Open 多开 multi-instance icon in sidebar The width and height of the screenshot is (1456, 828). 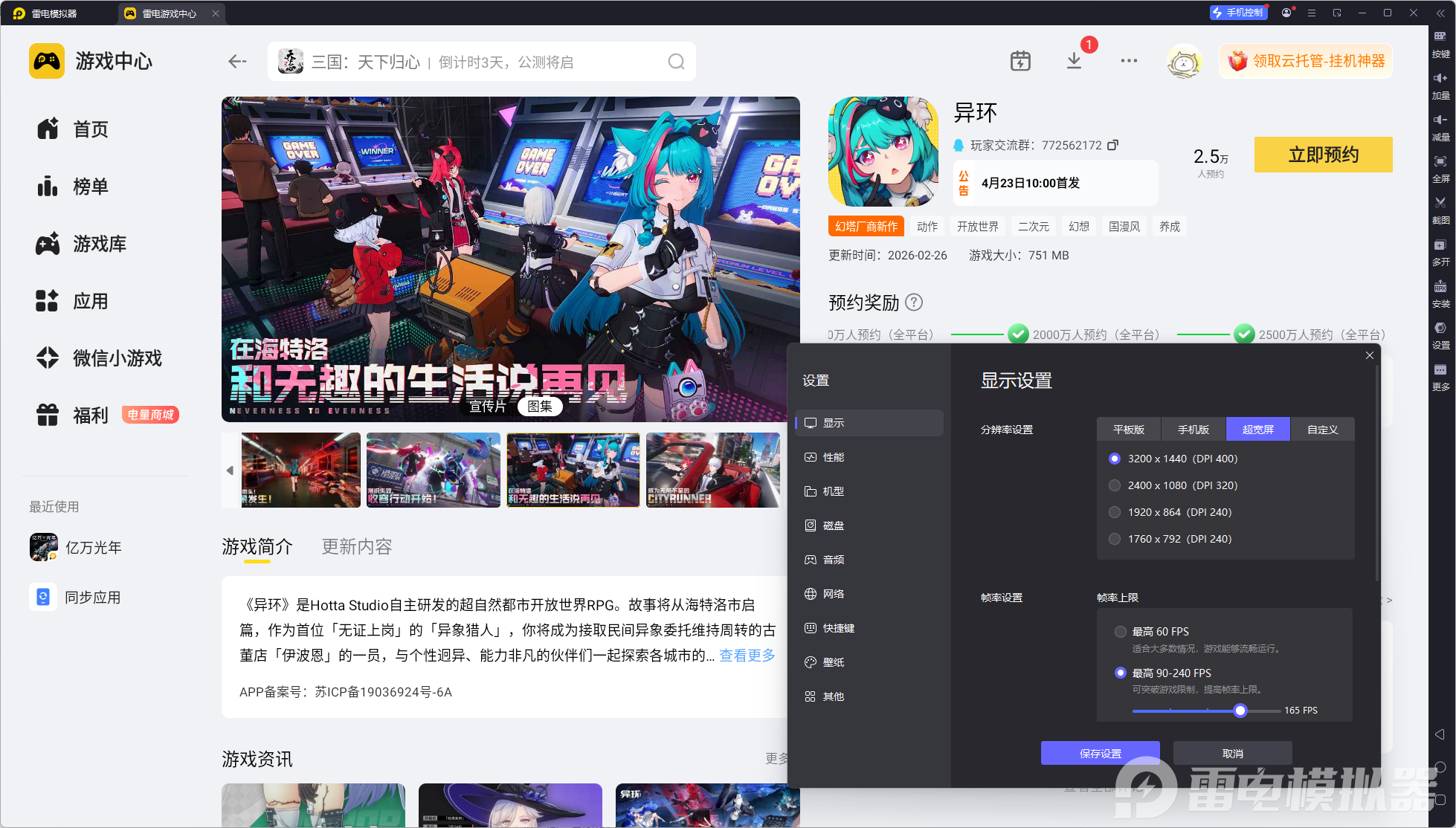click(x=1440, y=246)
